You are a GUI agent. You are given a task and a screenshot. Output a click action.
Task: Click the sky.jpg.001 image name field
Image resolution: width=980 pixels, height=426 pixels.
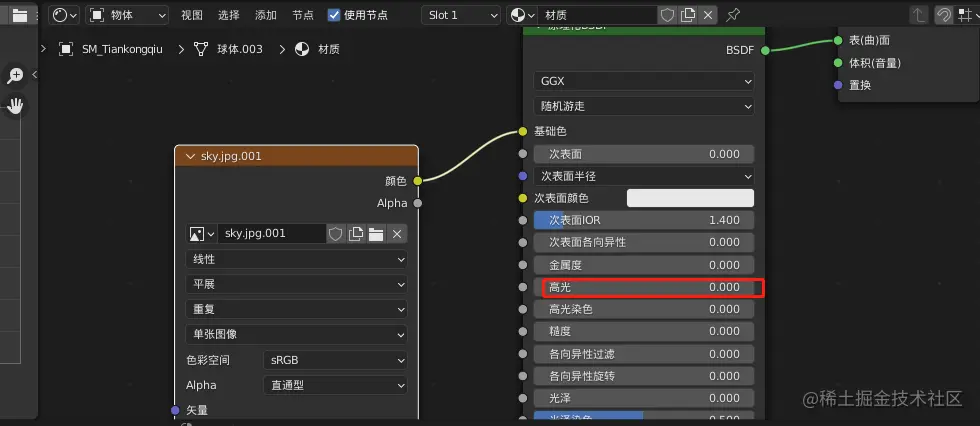click(272, 234)
